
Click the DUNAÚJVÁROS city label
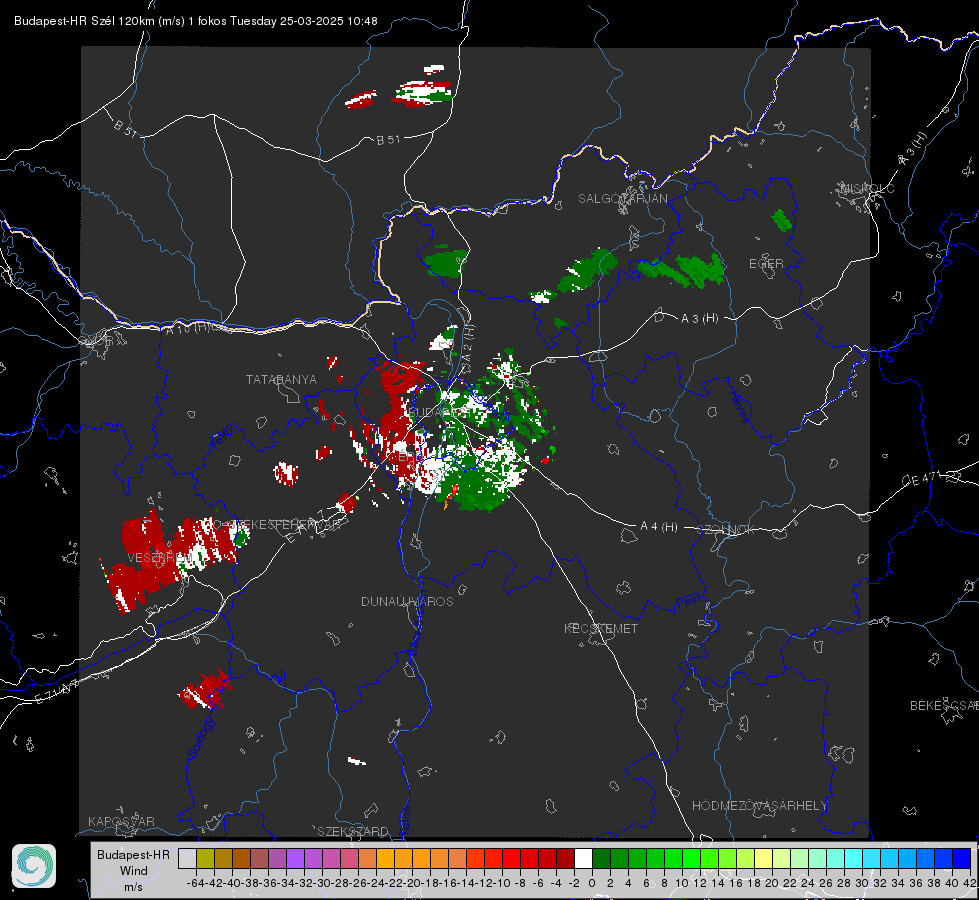coord(407,601)
